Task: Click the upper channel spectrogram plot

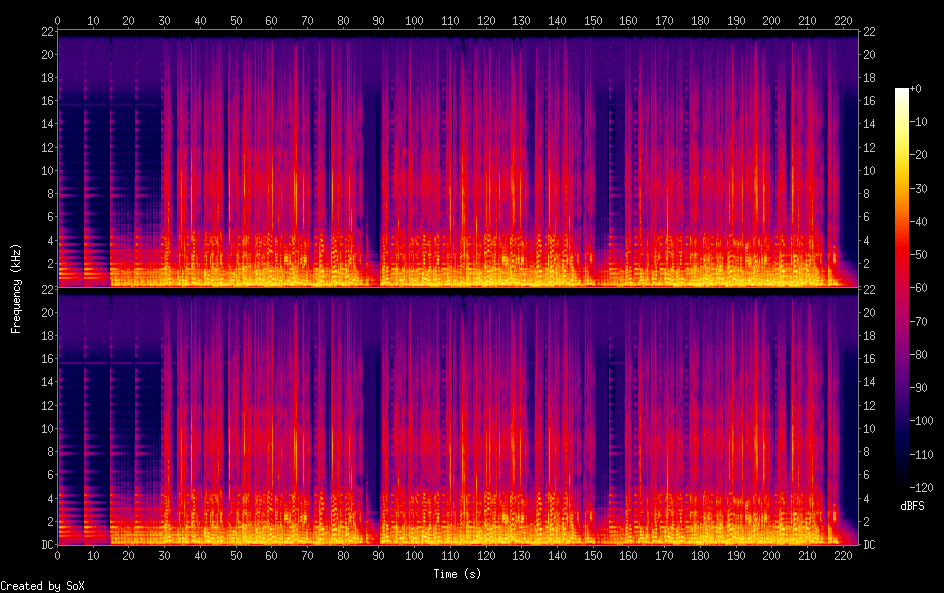Action: (458, 158)
